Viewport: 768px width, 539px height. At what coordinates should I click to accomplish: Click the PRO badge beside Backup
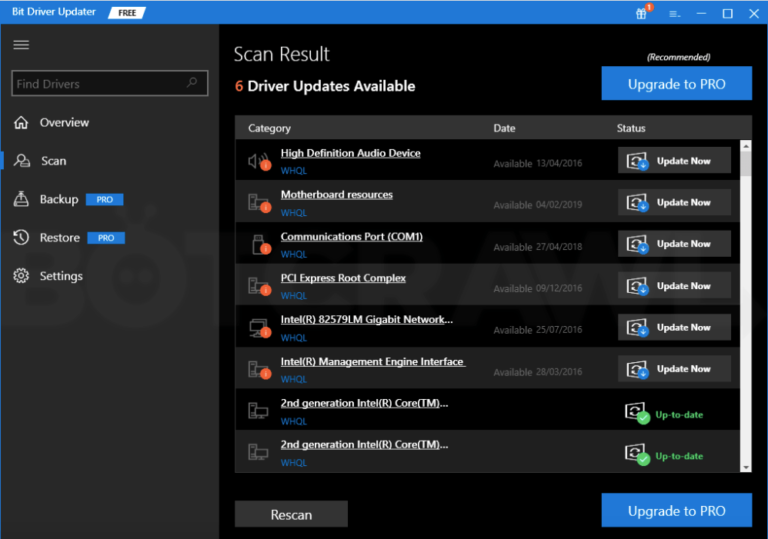(x=104, y=199)
